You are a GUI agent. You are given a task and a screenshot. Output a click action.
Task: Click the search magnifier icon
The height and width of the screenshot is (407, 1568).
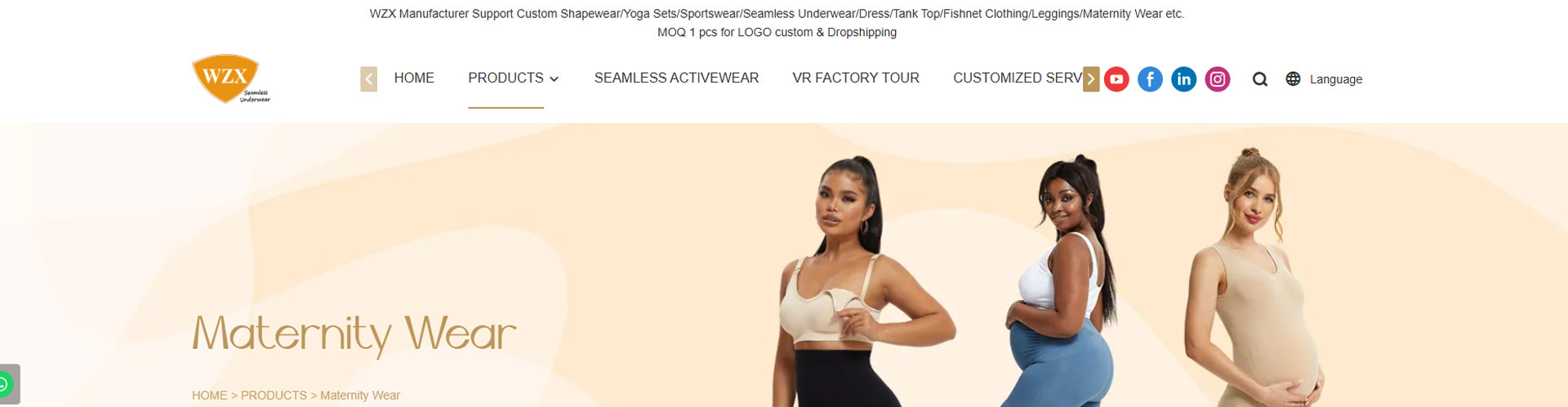[1259, 79]
